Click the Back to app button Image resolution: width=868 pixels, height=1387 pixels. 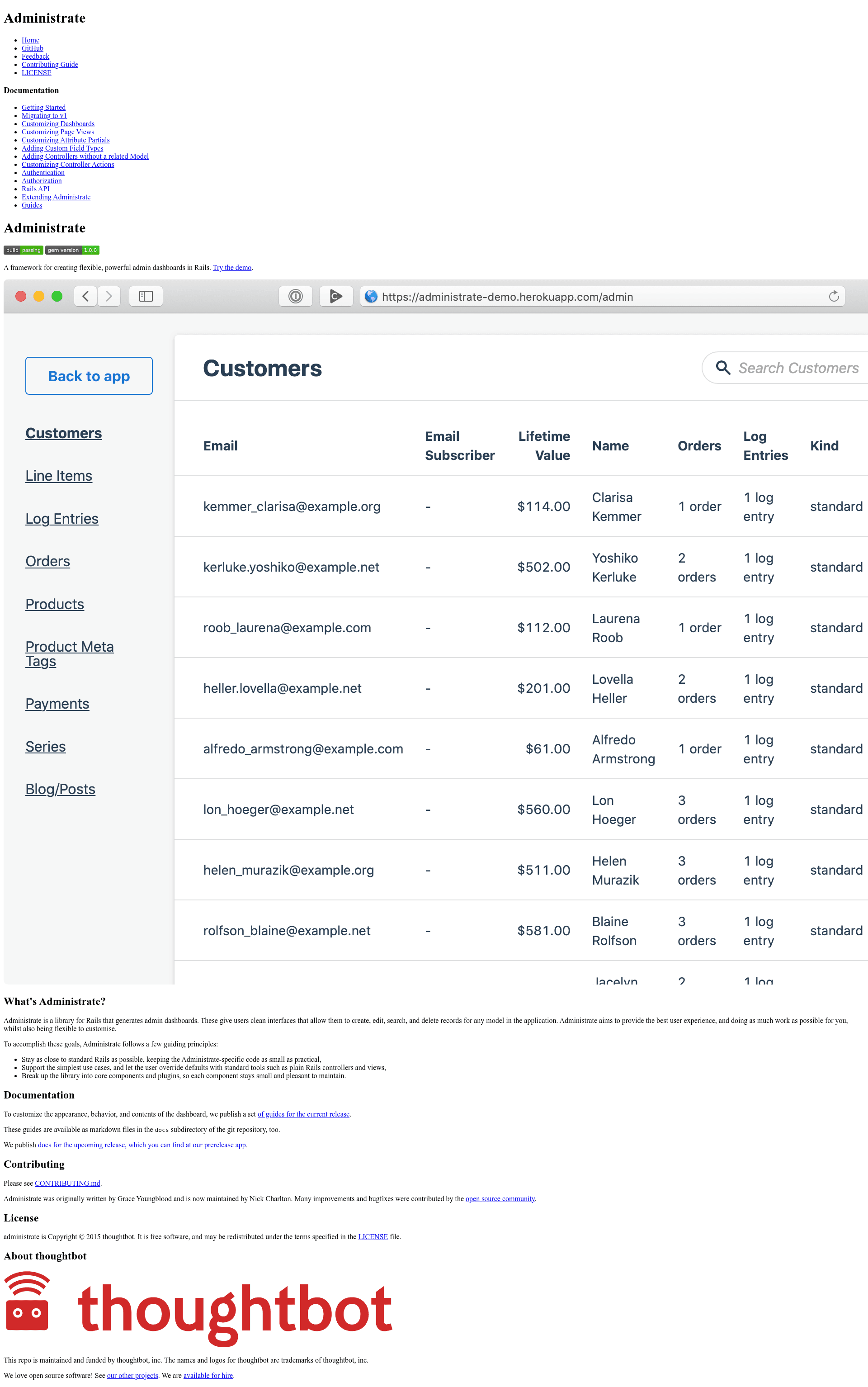(x=89, y=376)
